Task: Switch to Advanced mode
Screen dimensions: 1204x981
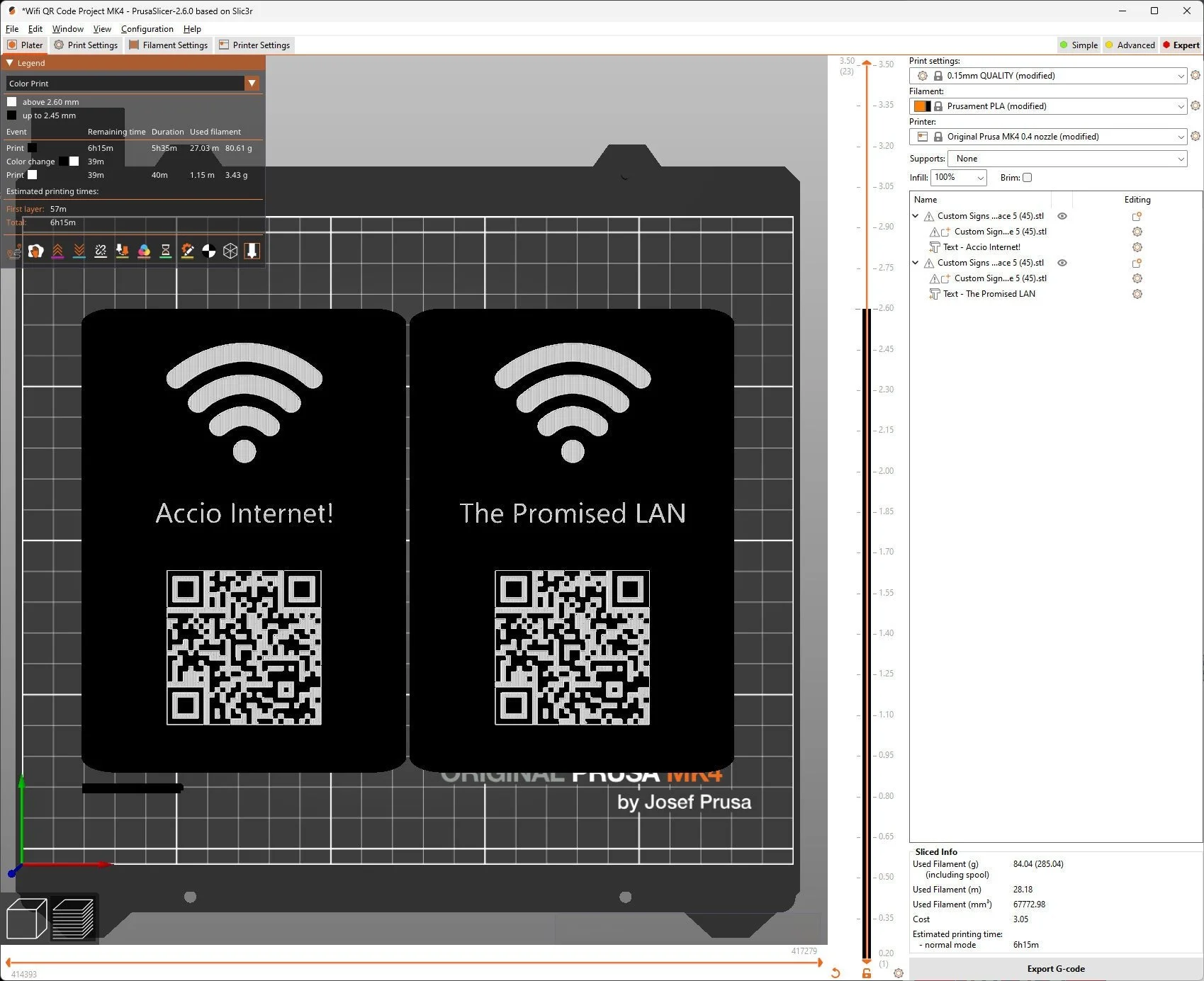Action: click(x=1130, y=45)
